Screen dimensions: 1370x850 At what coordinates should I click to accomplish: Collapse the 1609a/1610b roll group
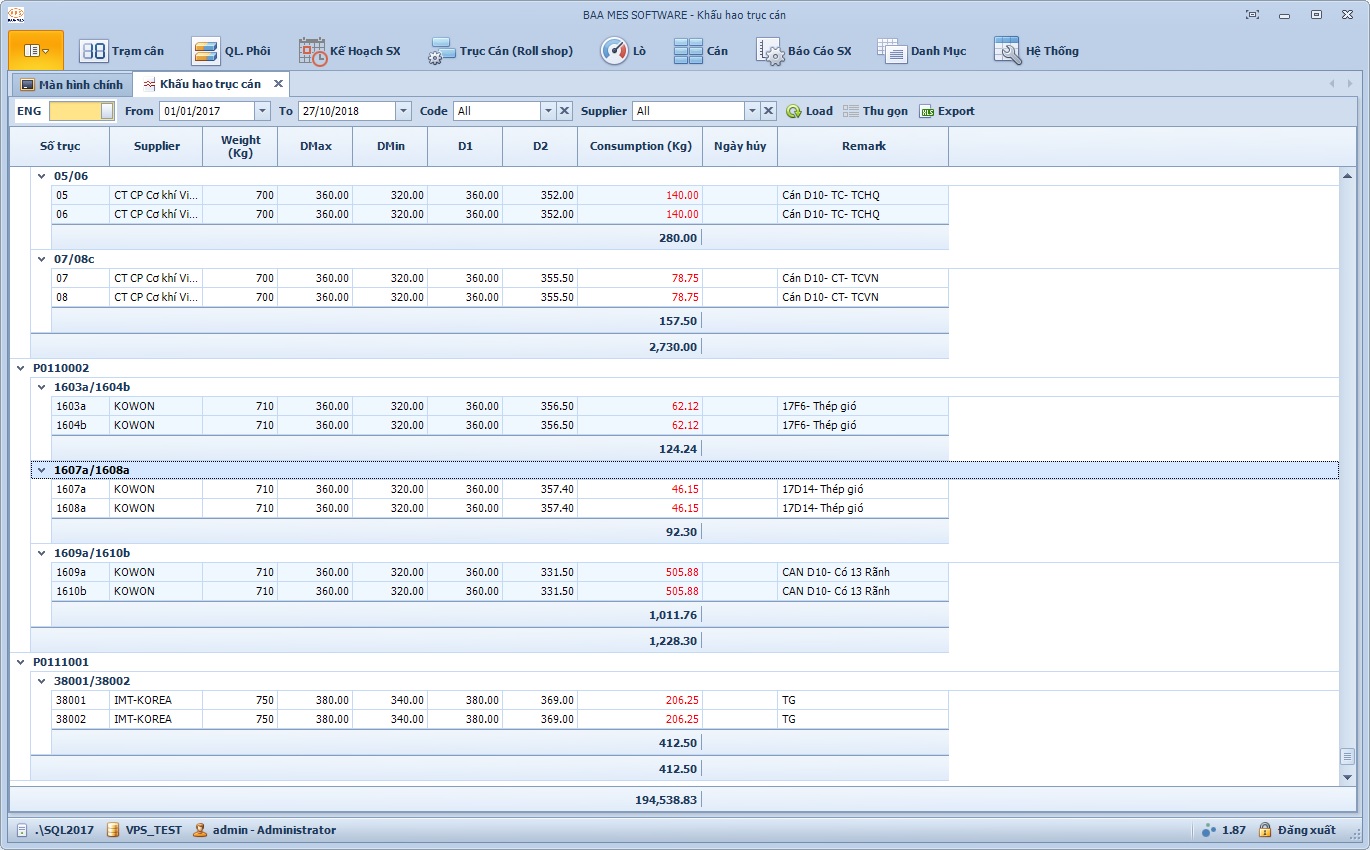point(42,553)
